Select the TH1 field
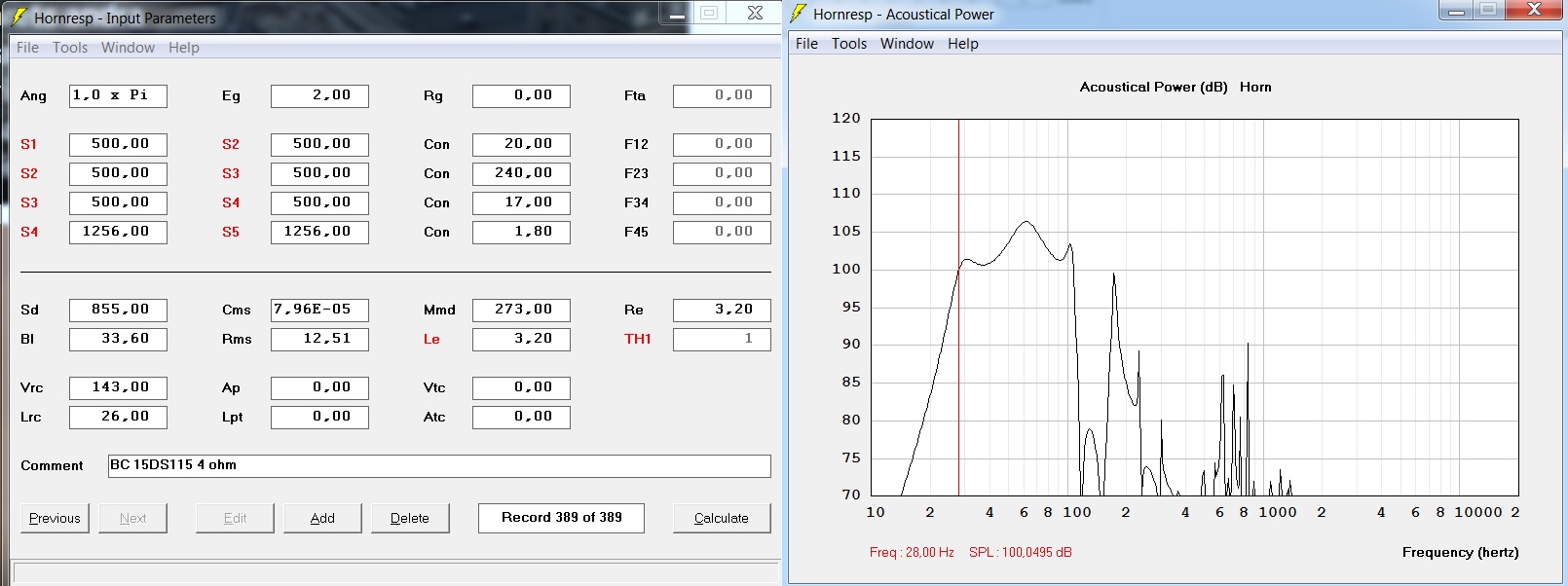1568x586 pixels. tap(722, 339)
